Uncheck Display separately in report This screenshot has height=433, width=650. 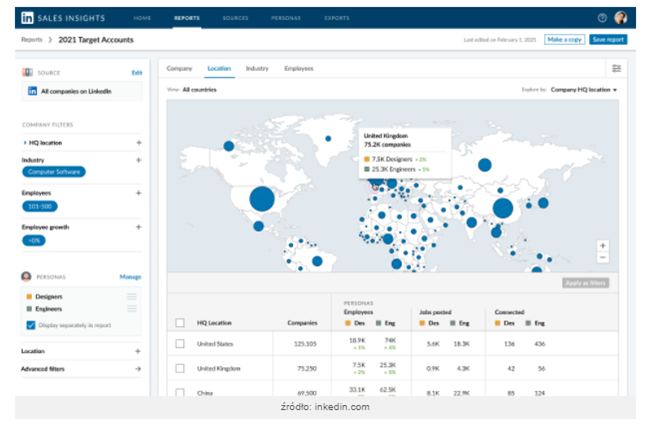click(x=30, y=325)
